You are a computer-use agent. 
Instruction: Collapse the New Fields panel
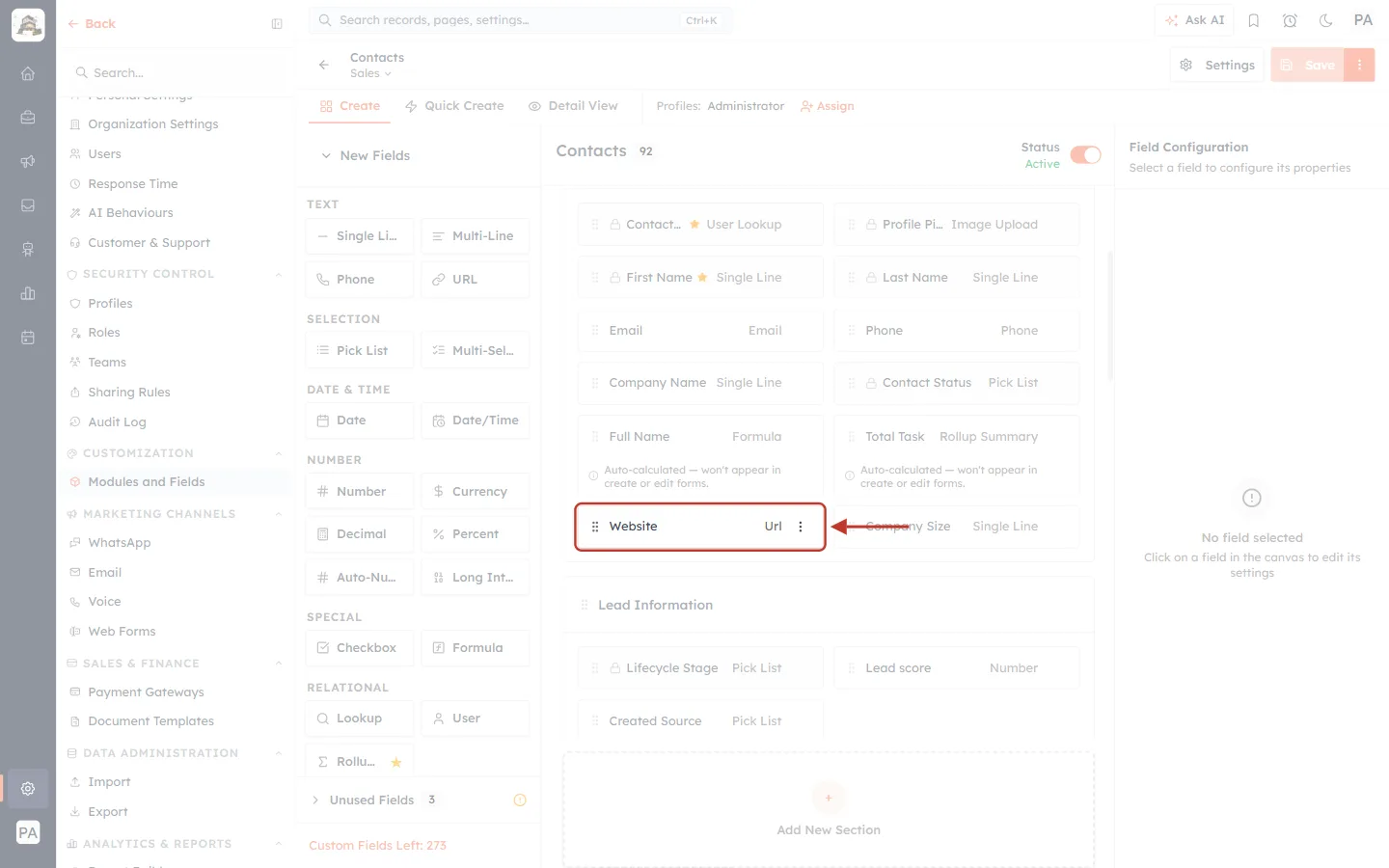coord(326,155)
